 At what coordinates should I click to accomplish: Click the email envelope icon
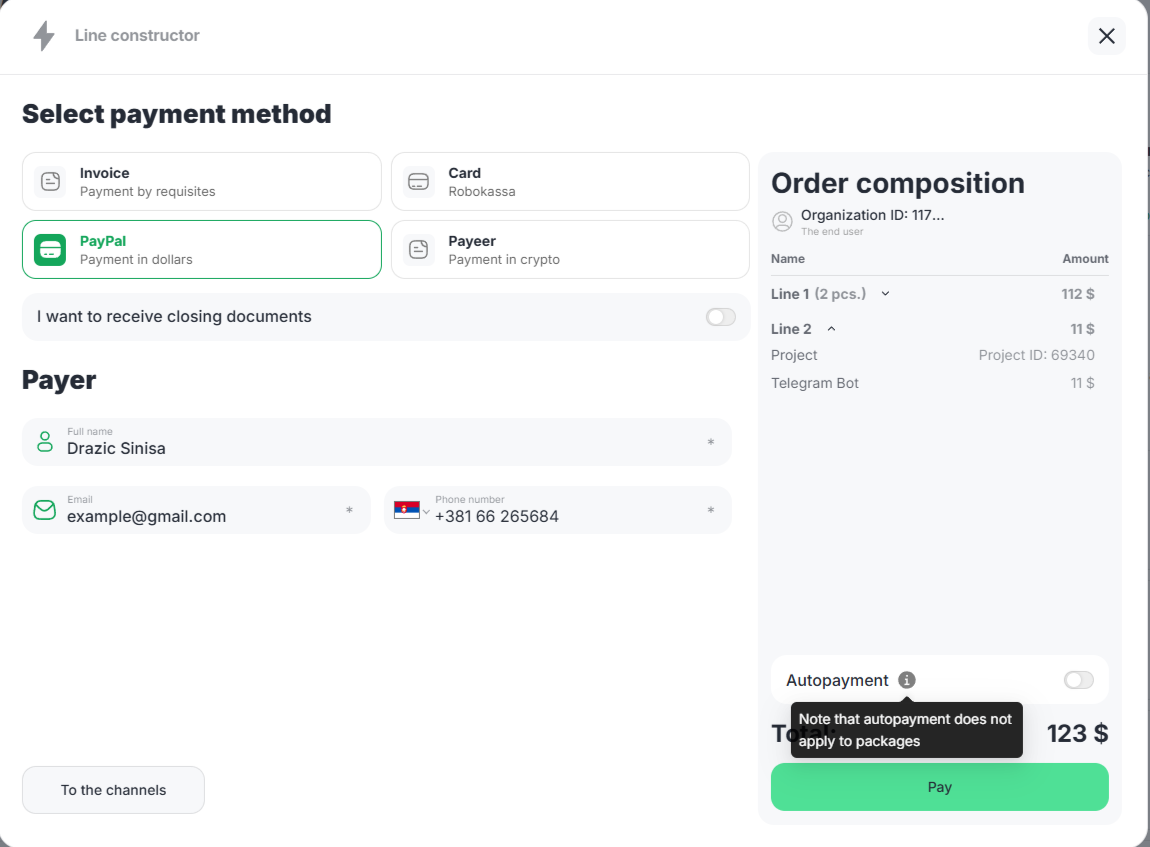point(45,510)
